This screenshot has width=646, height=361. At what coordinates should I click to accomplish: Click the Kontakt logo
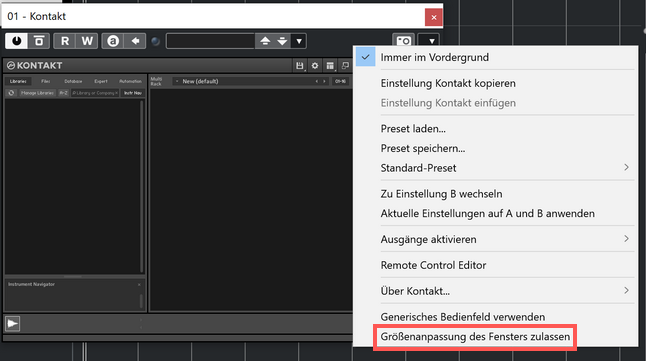point(35,65)
